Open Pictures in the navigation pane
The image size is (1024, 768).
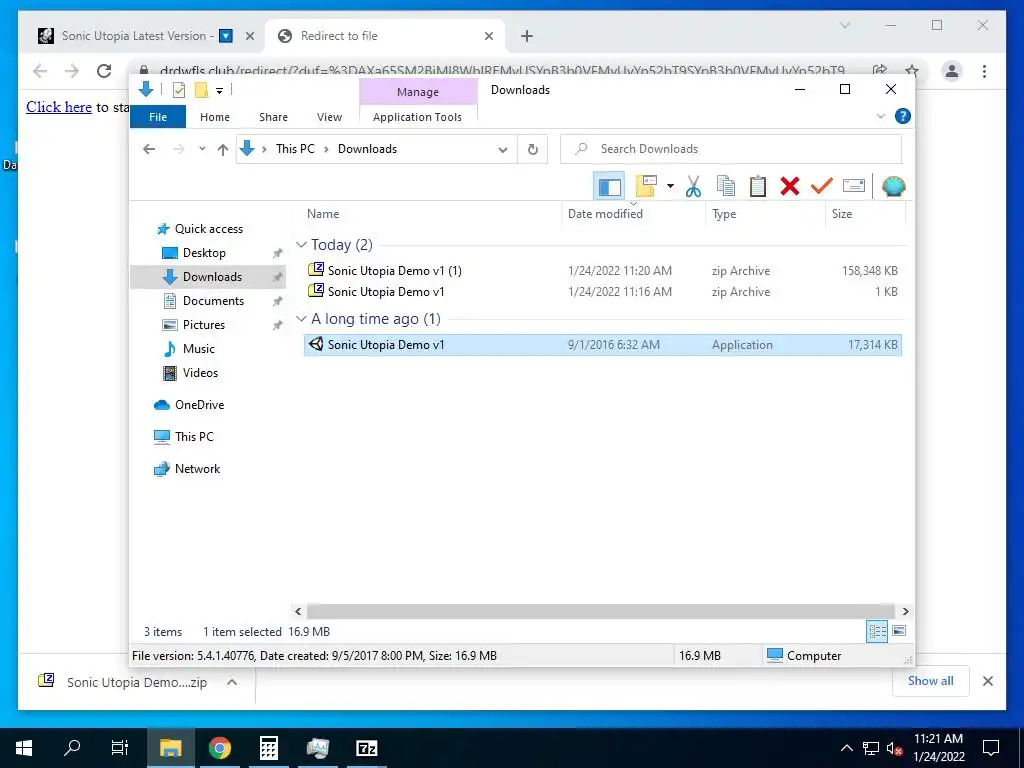(x=203, y=325)
